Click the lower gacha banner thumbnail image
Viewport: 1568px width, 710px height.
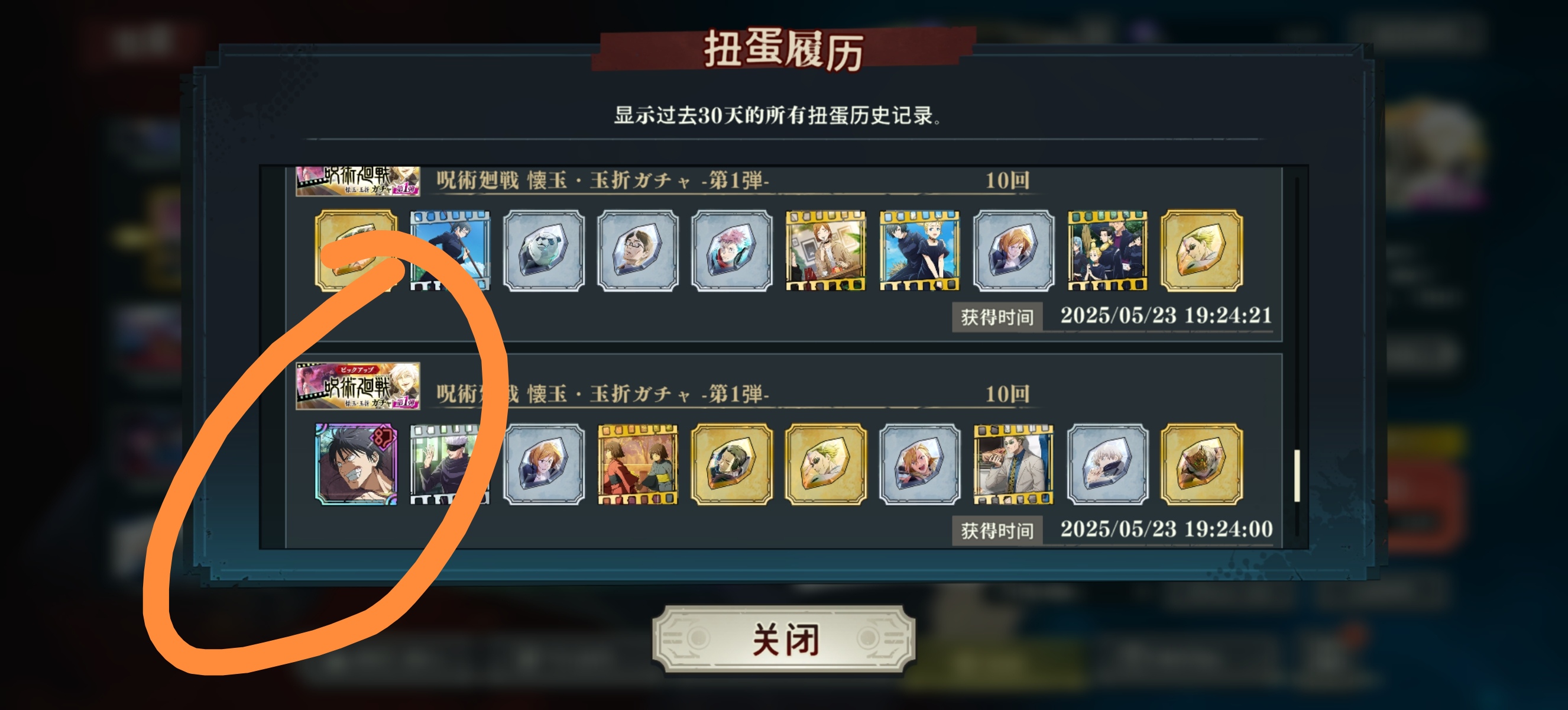pos(358,385)
